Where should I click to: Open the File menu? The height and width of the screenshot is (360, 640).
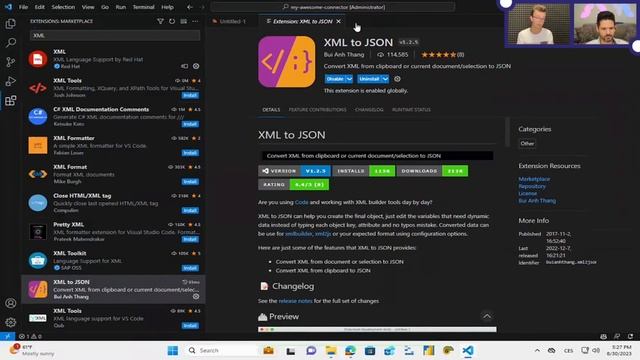click(x=23, y=7)
